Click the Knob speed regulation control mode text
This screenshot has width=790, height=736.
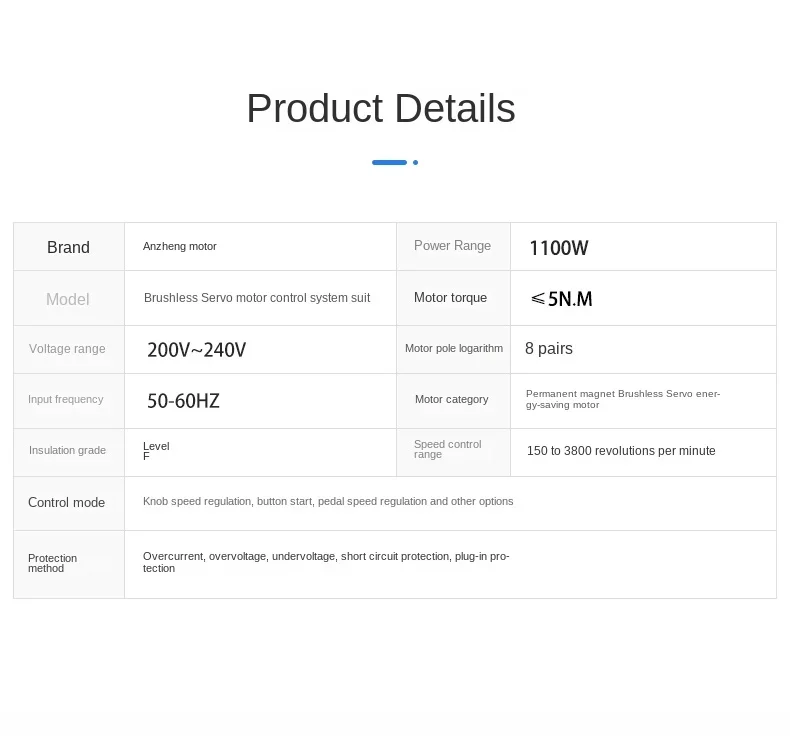tap(328, 501)
